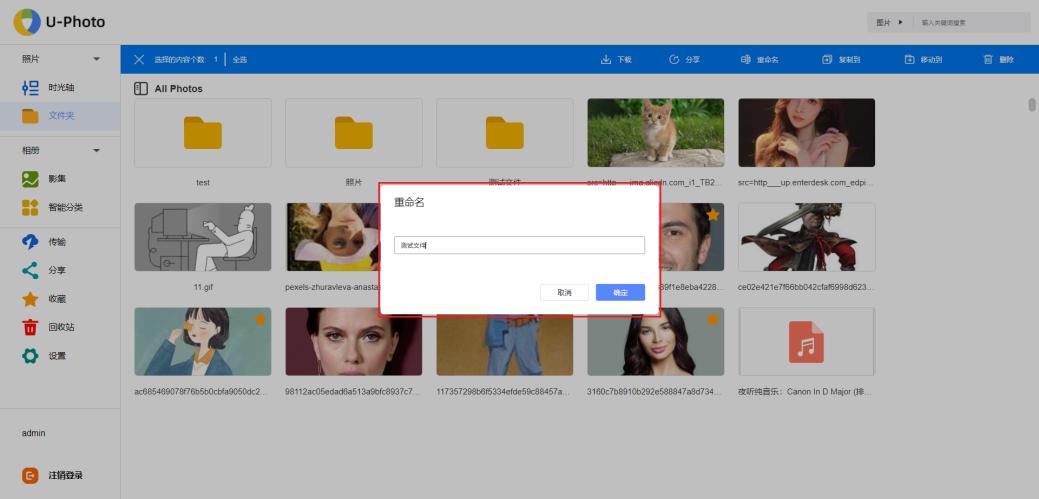Click the 下载 download icon in toolbar
1039x499 pixels.
point(606,60)
